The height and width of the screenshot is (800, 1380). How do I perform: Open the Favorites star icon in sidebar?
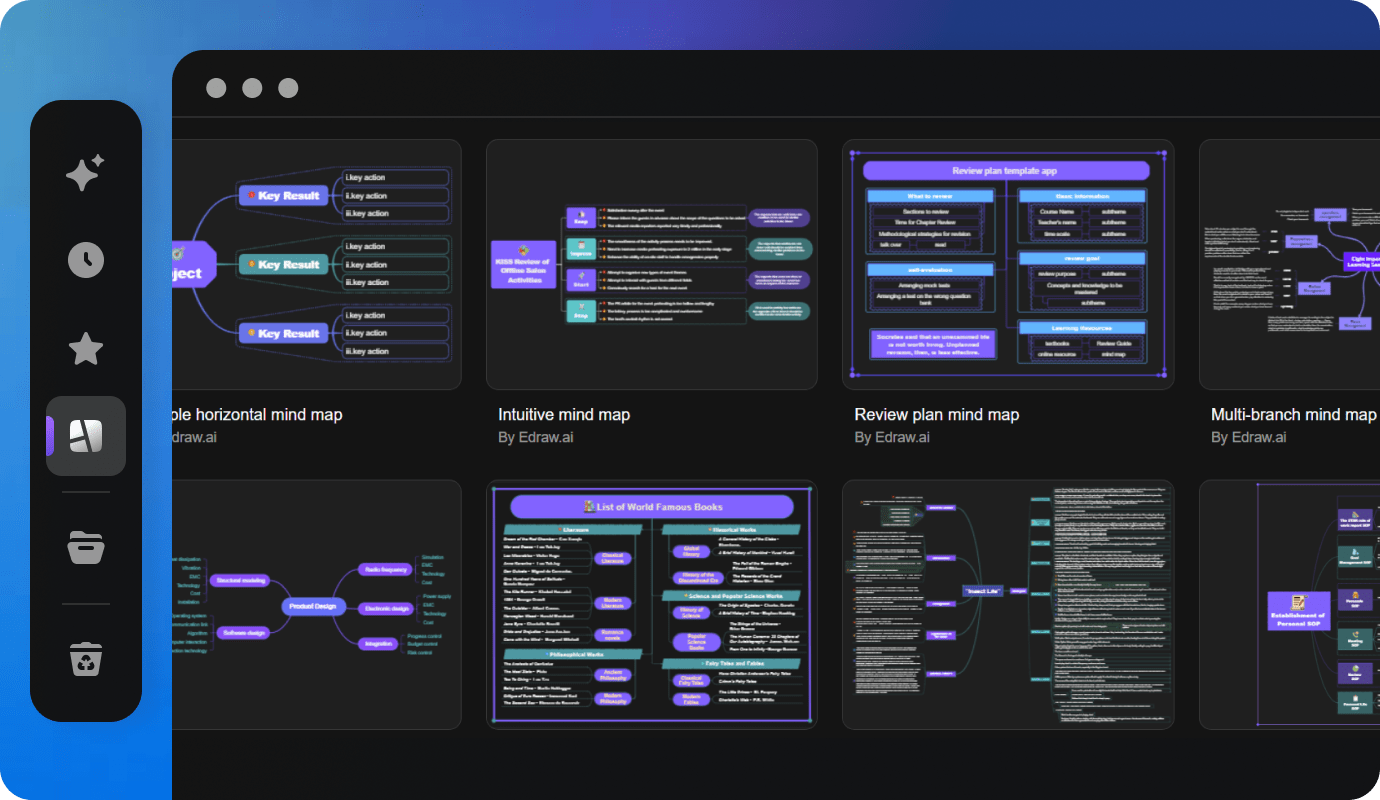coord(86,349)
